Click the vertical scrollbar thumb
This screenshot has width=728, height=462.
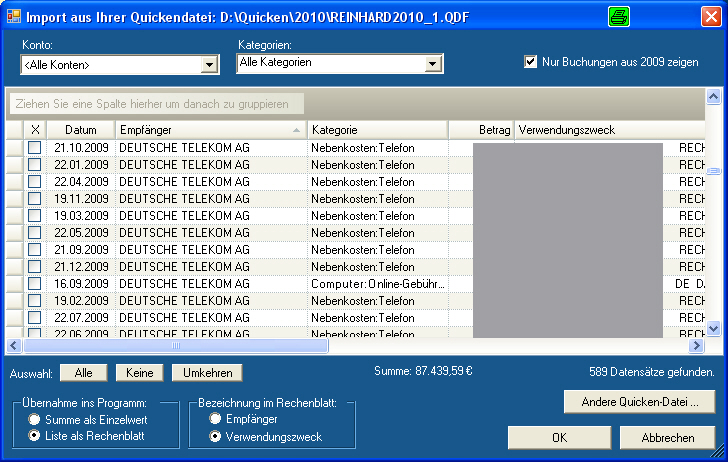coord(714,171)
